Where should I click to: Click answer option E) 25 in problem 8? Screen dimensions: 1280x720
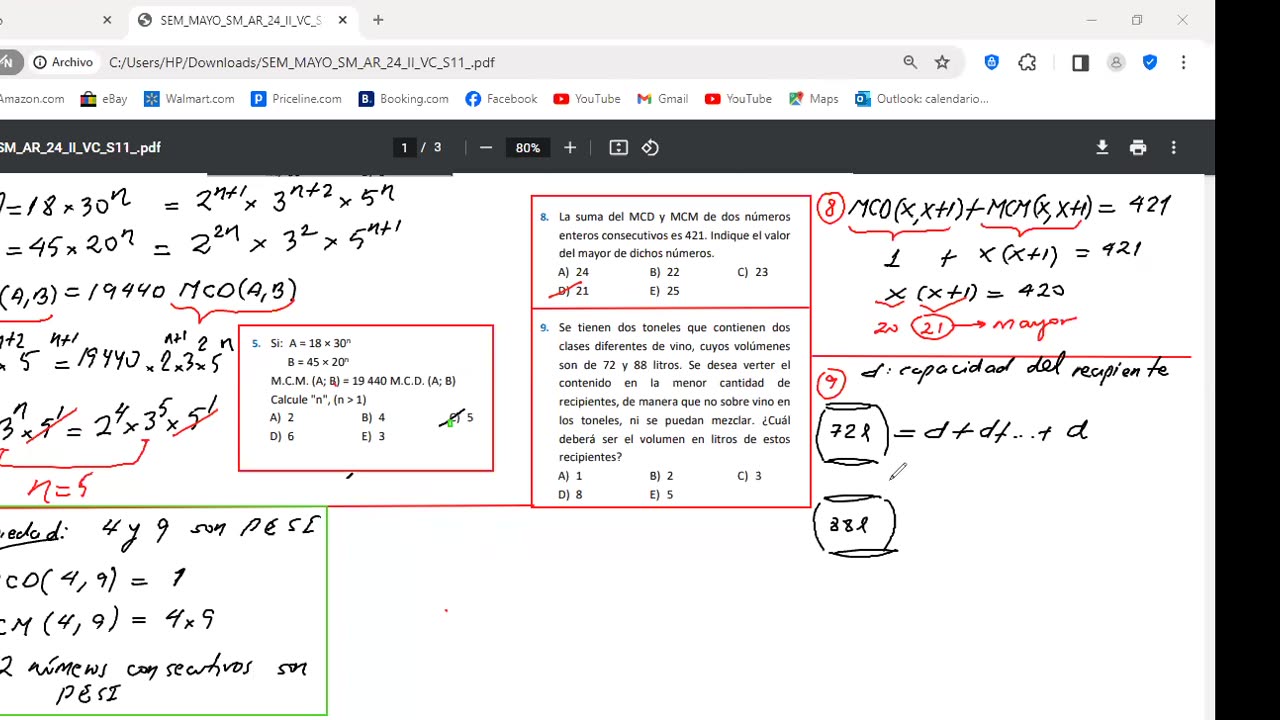pyautogui.click(x=664, y=291)
